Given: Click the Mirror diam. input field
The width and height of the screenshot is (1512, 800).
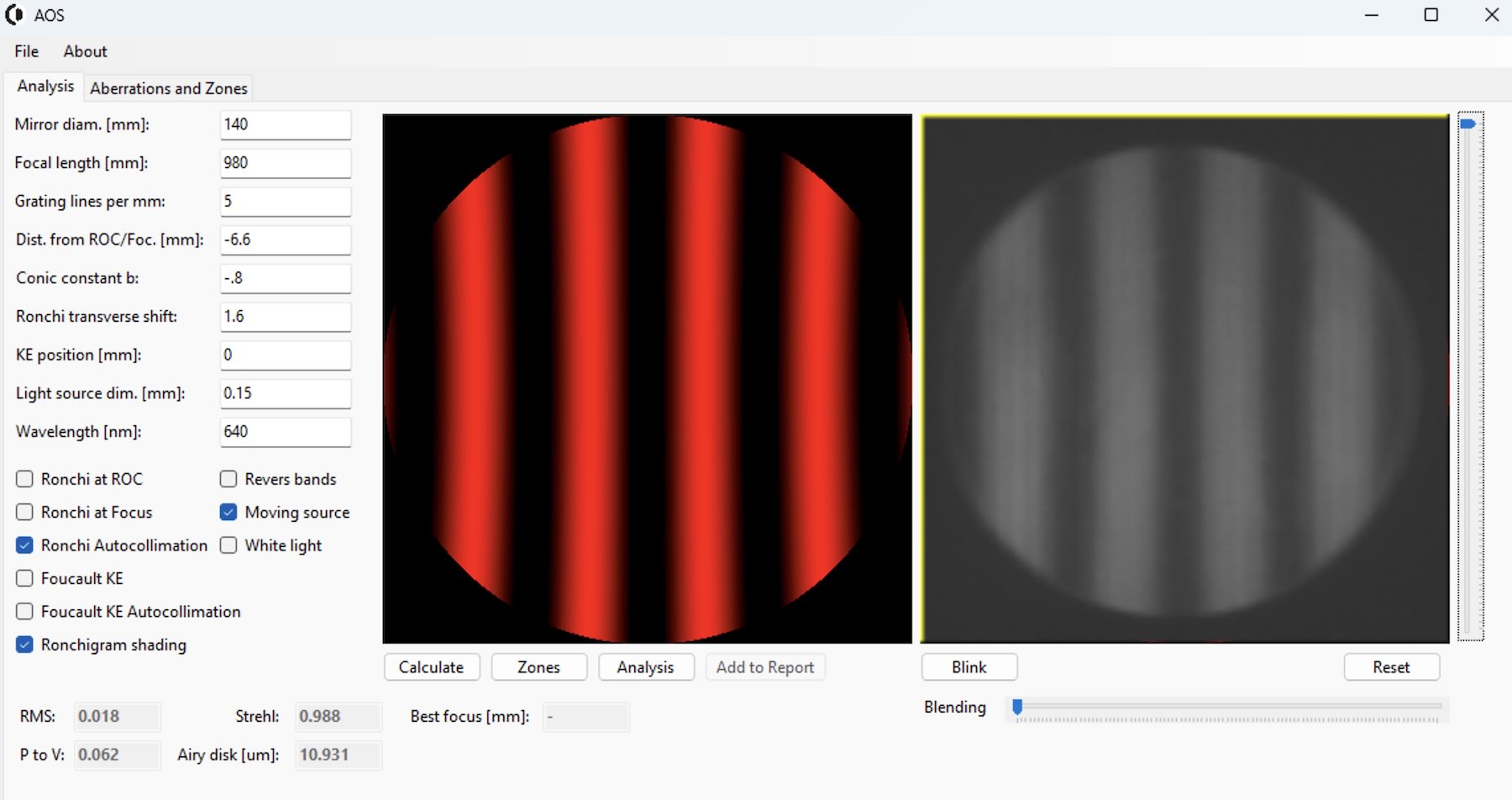Looking at the screenshot, I should [x=286, y=124].
